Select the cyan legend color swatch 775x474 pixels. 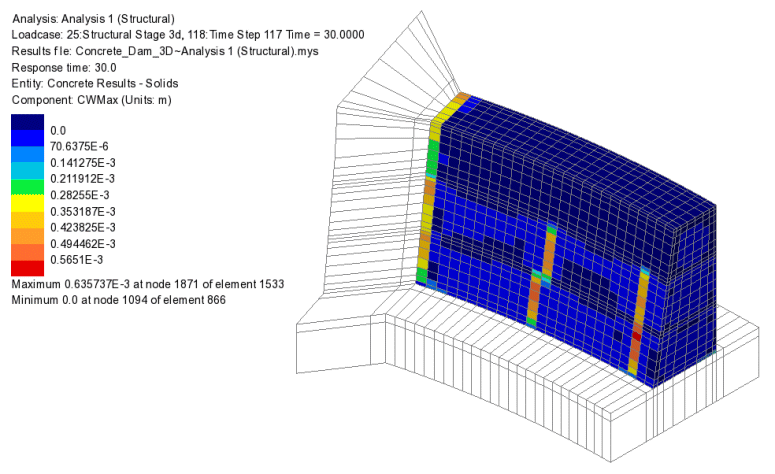tap(27, 171)
